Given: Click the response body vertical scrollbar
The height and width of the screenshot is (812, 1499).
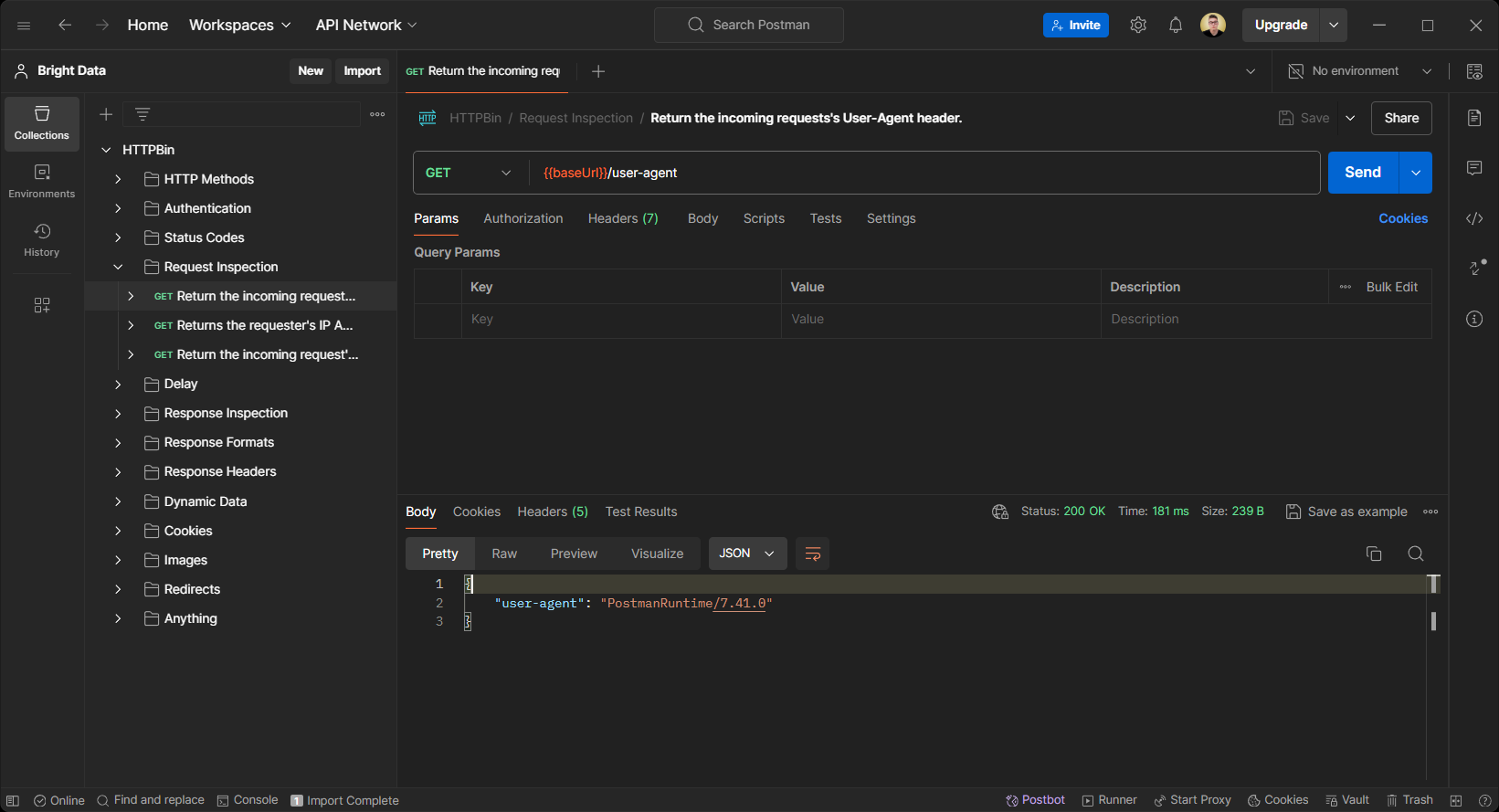Looking at the screenshot, I should coord(1433,621).
